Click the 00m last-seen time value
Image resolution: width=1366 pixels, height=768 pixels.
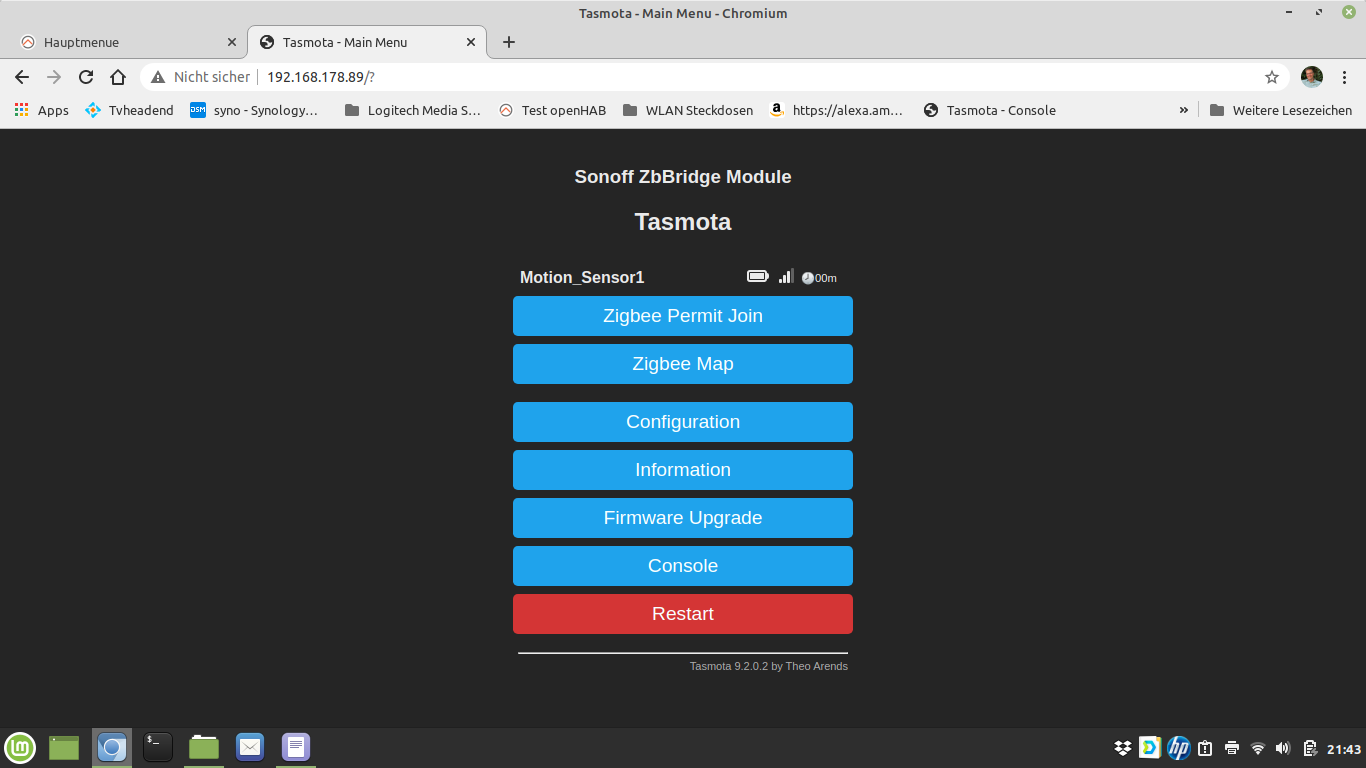click(826, 278)
